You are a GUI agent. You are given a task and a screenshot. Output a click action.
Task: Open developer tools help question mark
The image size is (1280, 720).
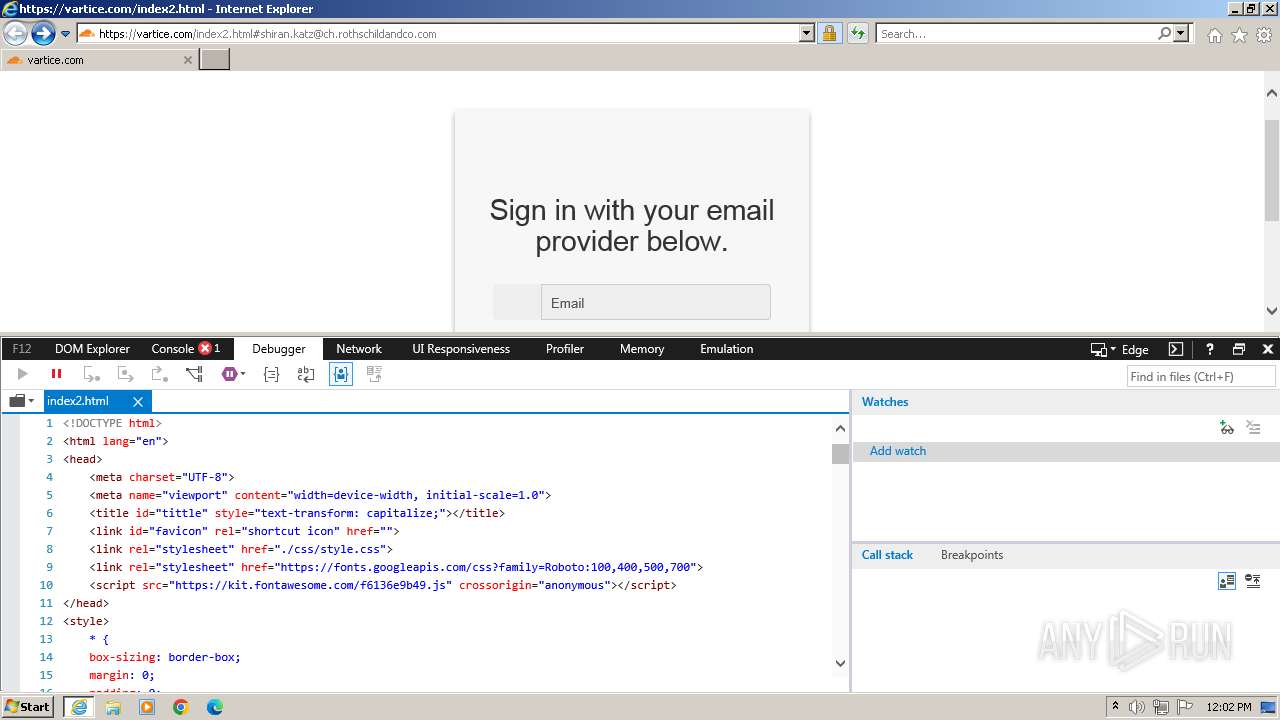[1209, 349]
